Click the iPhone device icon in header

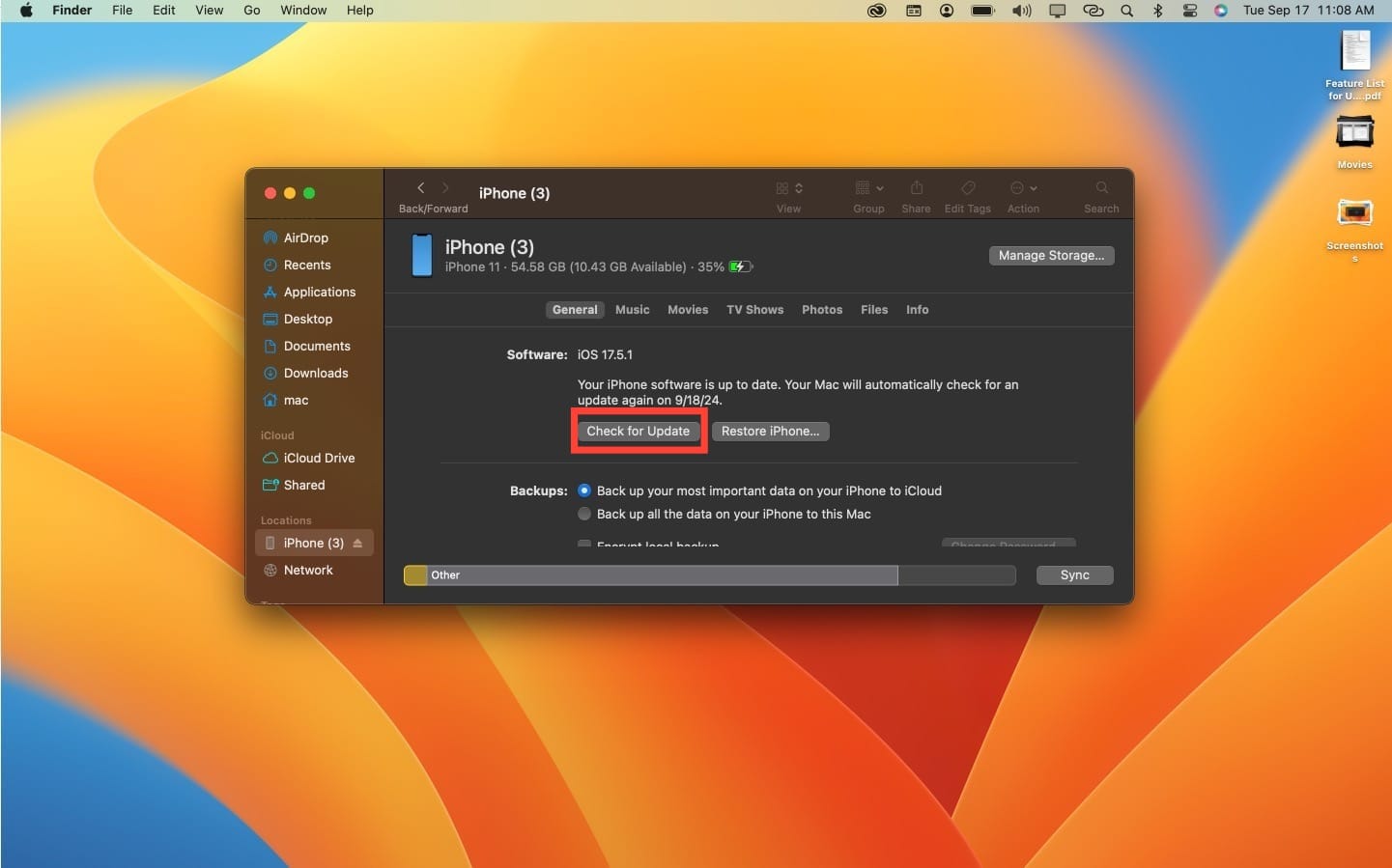pyautogui.click(x=422, y=255)
